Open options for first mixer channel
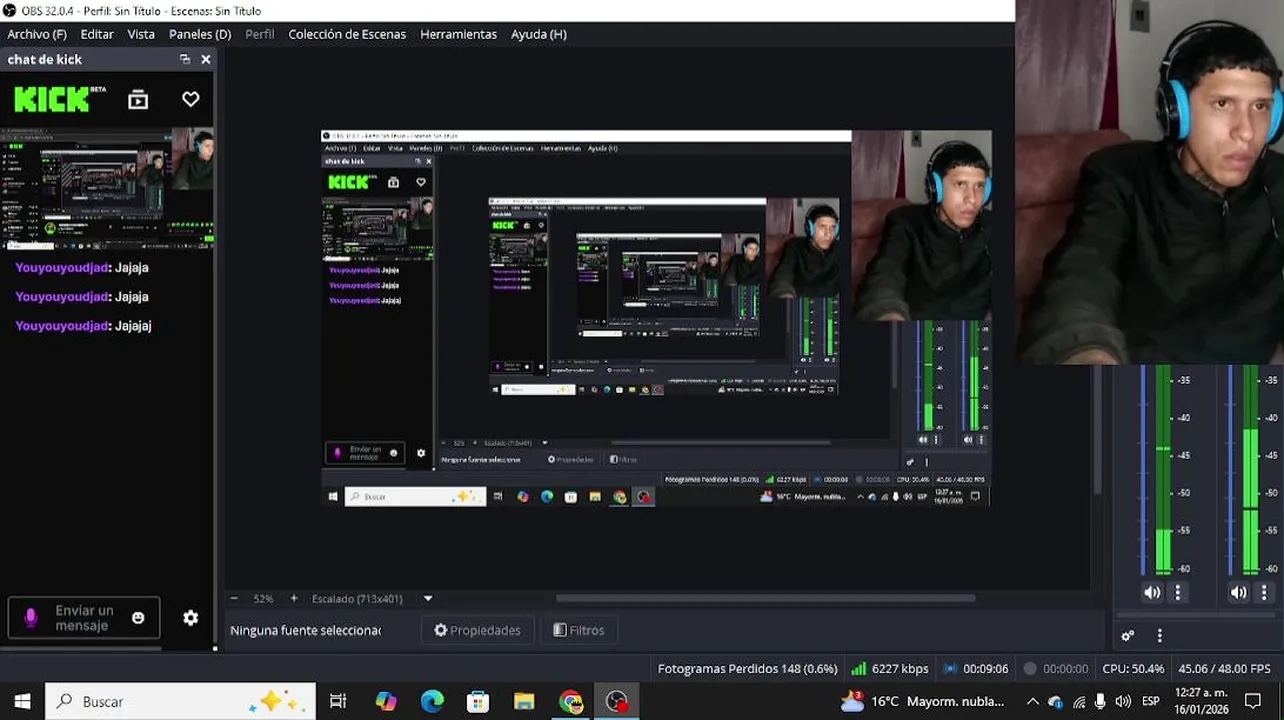Viewport: 1284px width, 720px height. click(x=1177, y=592)
